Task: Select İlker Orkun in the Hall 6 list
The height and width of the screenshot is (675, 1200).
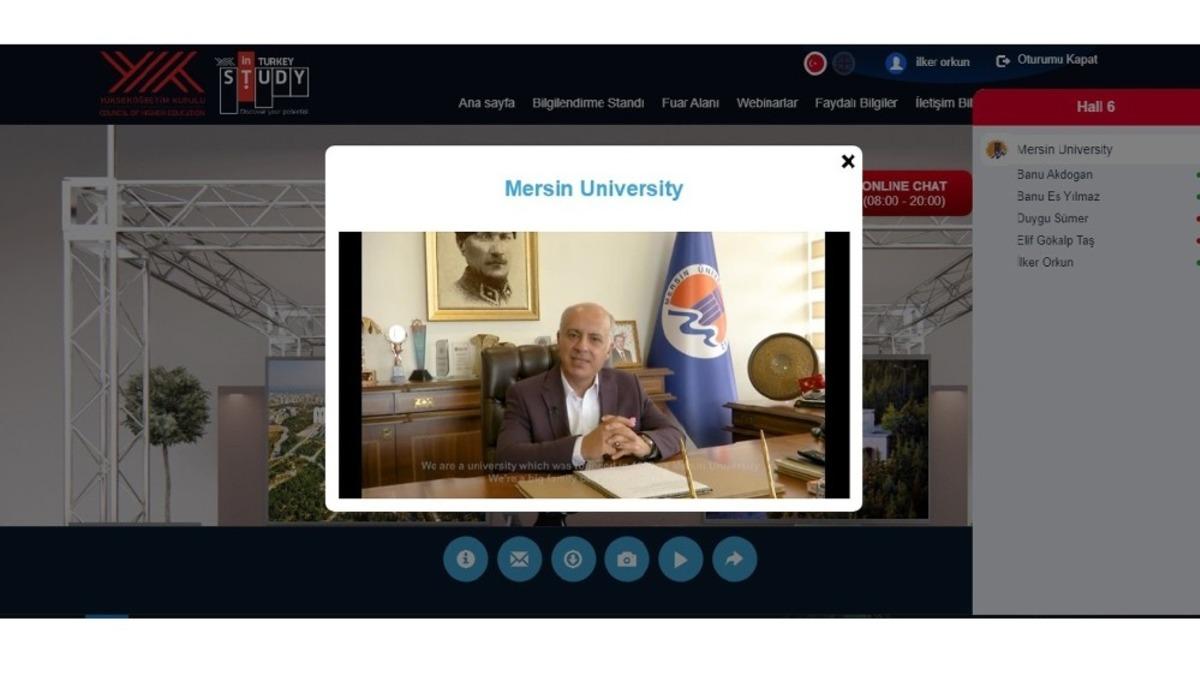Action: coord(1045,263)
